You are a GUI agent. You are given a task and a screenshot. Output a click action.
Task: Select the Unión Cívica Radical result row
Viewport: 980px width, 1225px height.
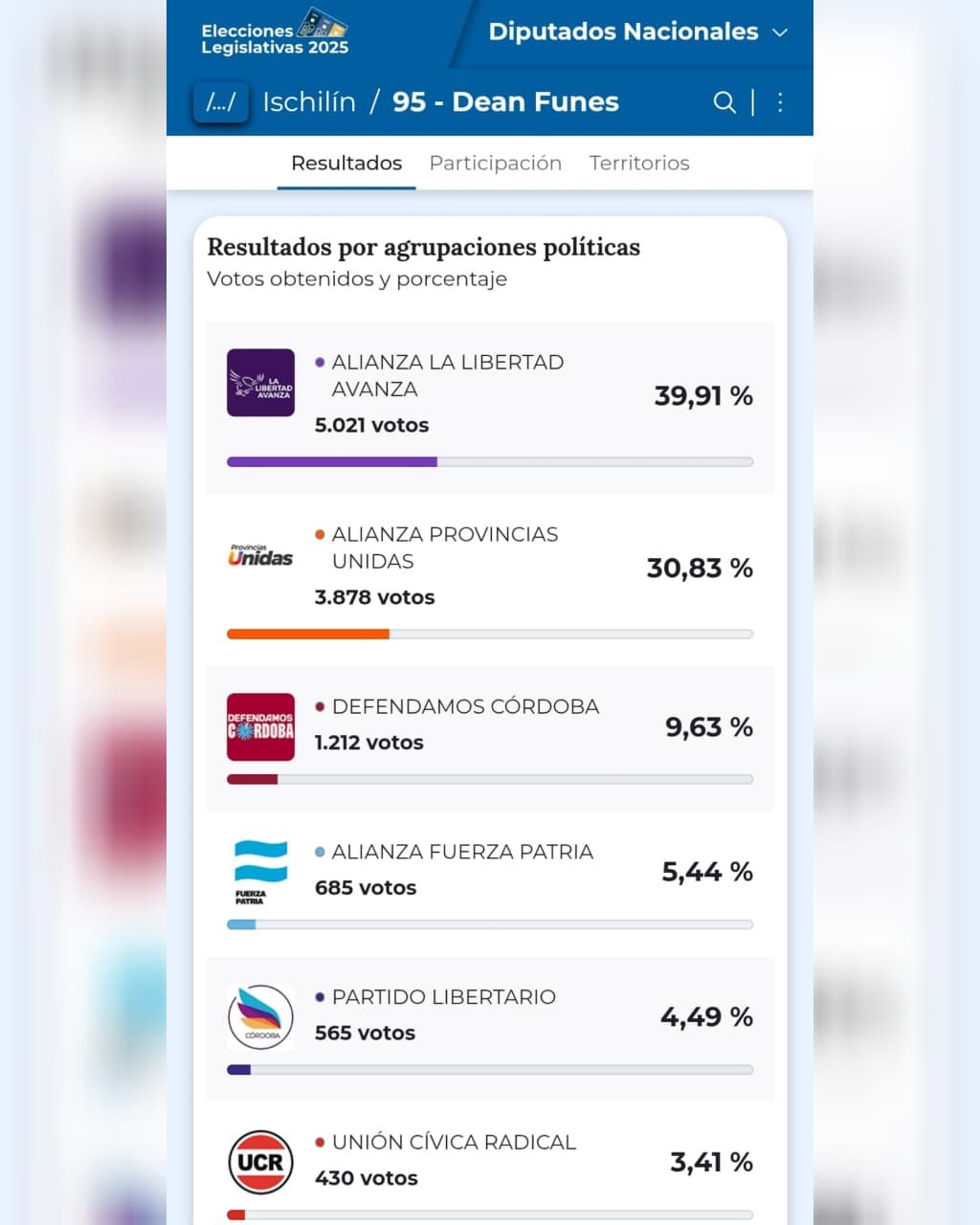point(490,1160)
